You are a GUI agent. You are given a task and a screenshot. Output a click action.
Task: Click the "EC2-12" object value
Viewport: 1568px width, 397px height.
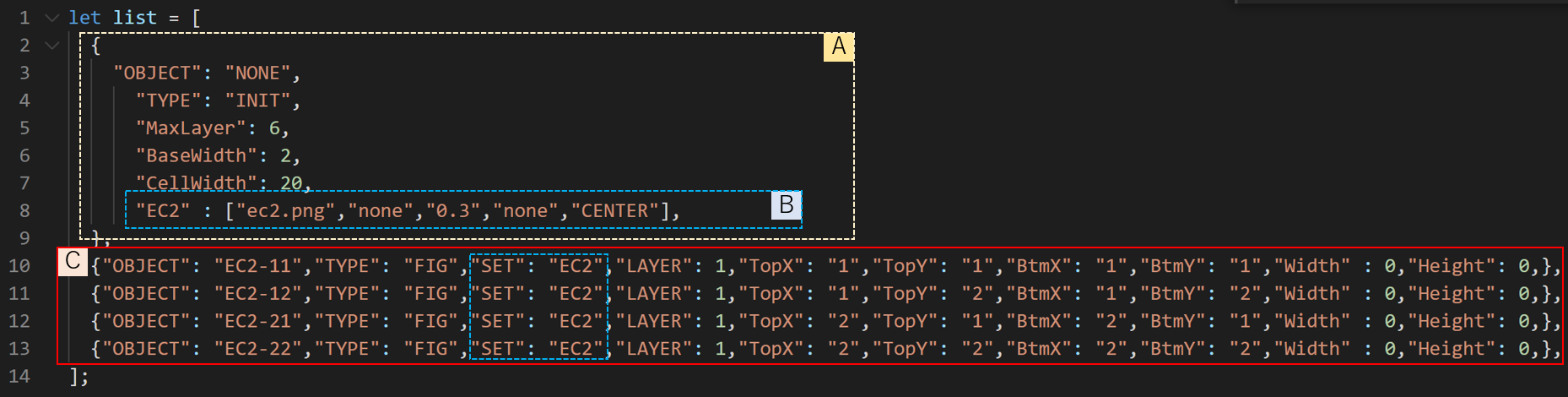point(257,294)
